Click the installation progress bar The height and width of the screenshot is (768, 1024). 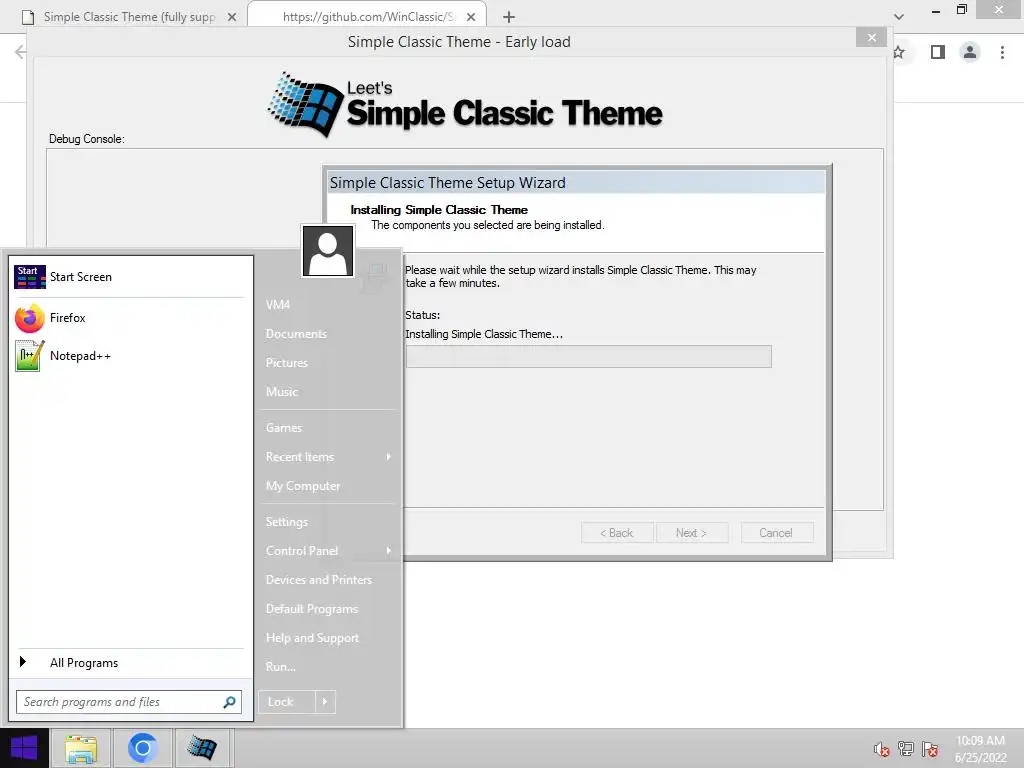coord(588,357)
